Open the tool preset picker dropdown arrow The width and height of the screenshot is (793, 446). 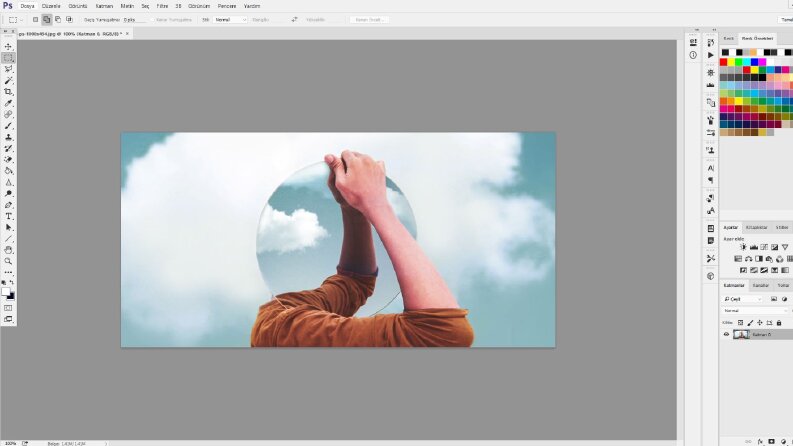coord(21,20)
